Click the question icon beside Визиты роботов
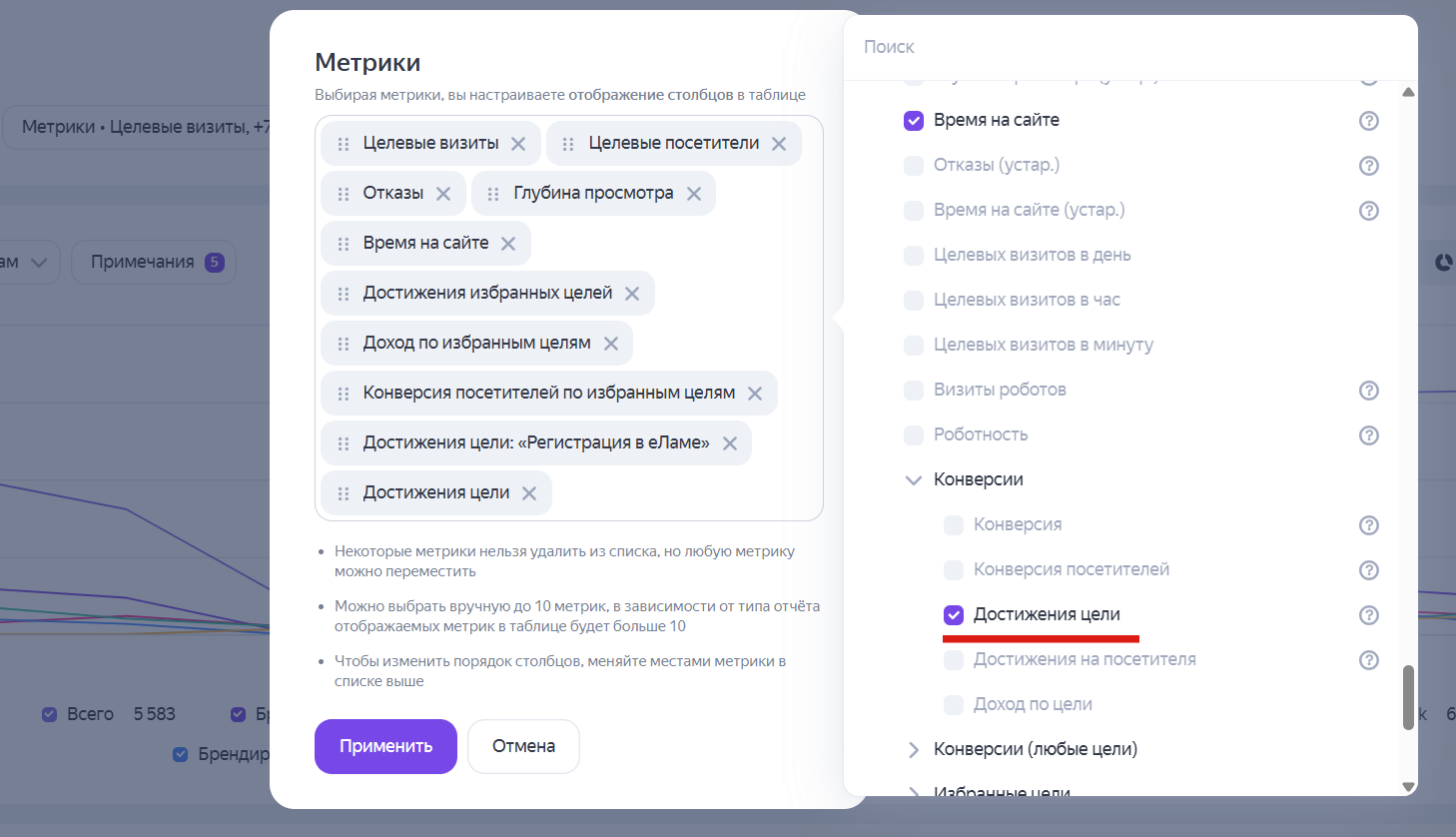The height and width of the screenshot is (837, 1456). [1368, 390]
